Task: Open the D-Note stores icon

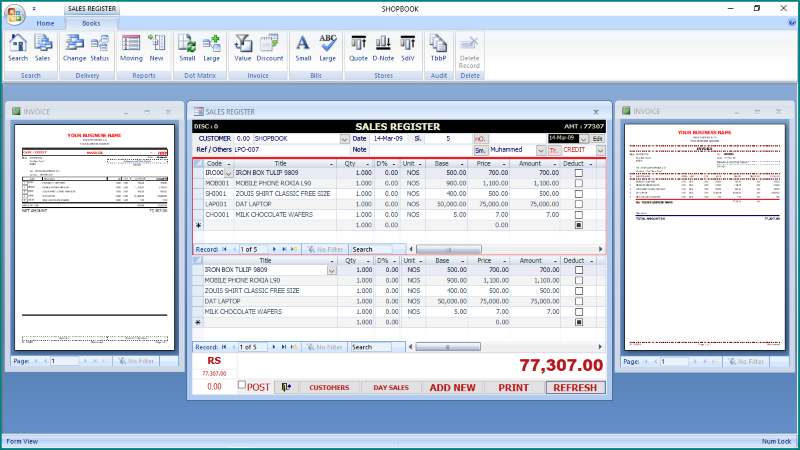Action: click(383, 48)
